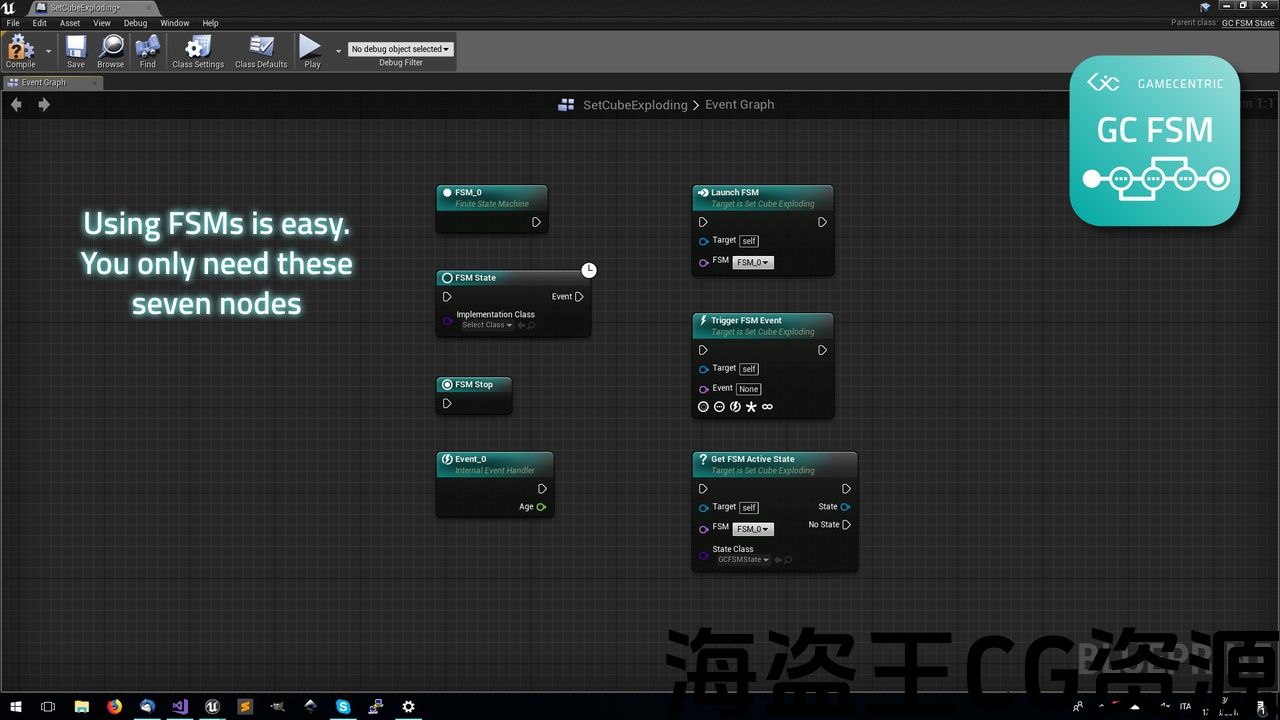Expand the debug object filter dropdown

400,49
